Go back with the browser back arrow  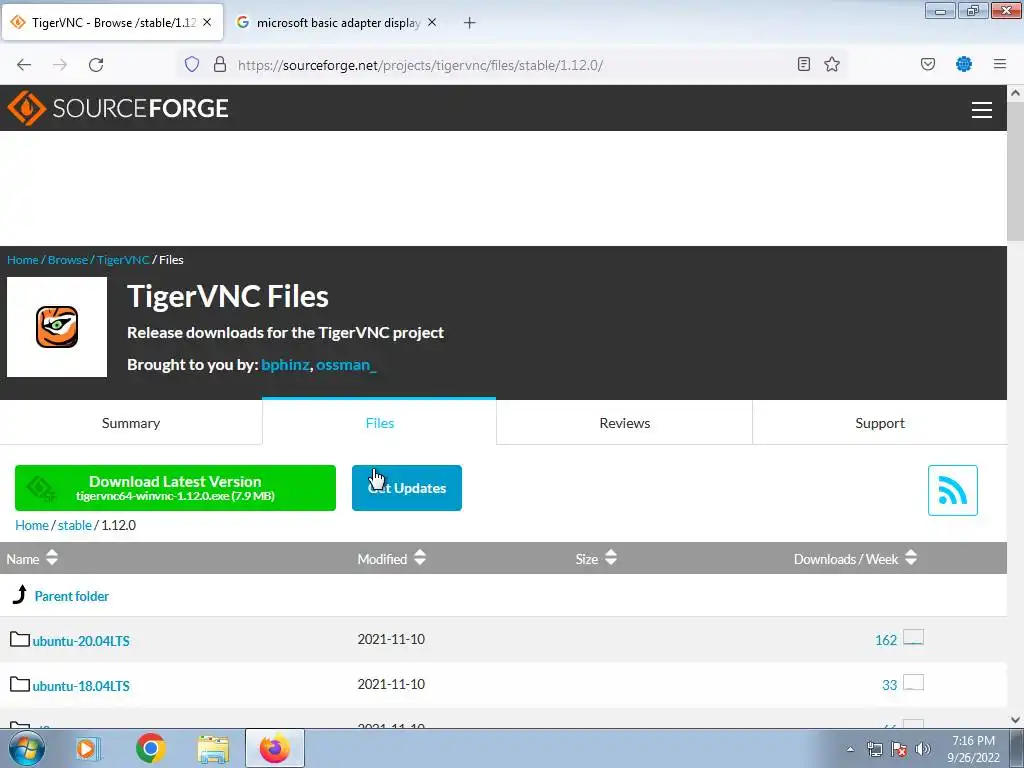(24, 64)
